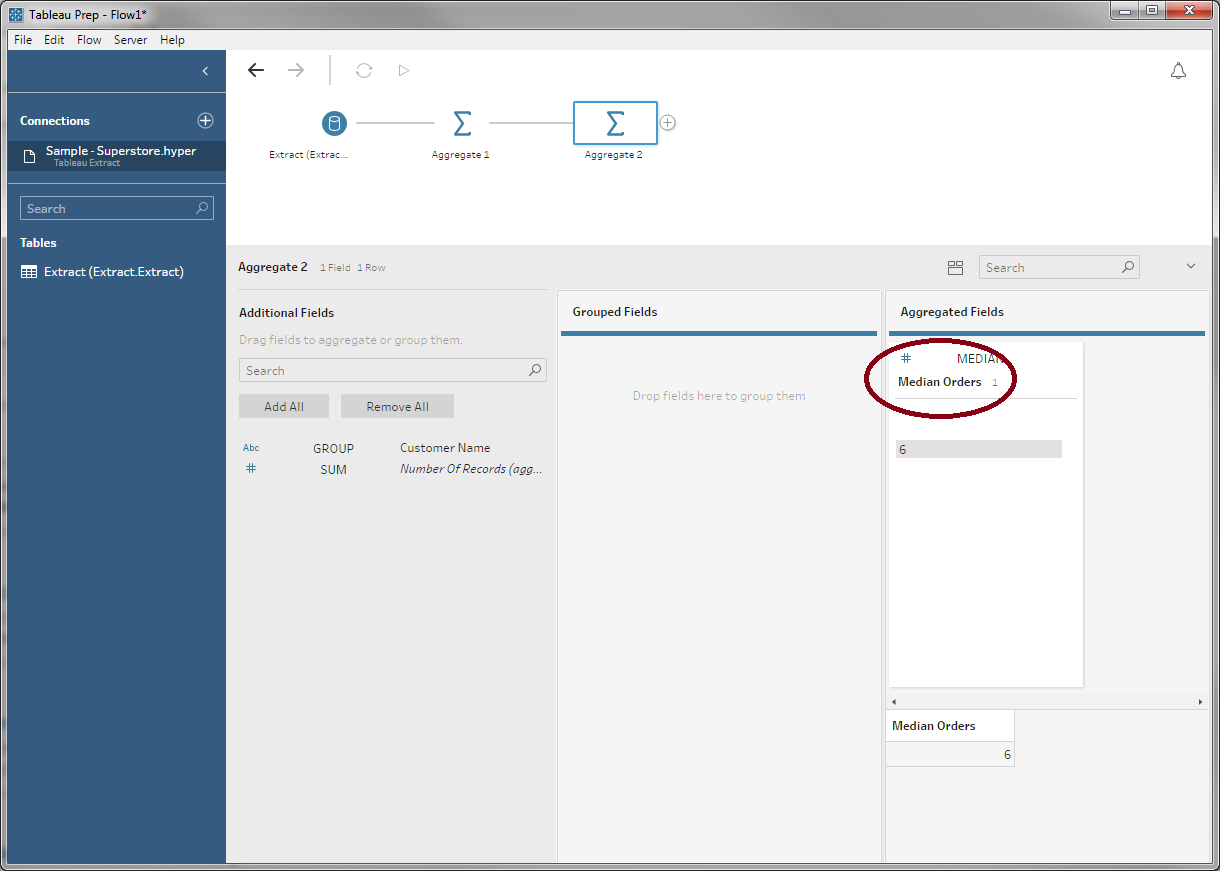Run the flow with play icon
Viewport: 1220px width, 871px height.
[x=404, y=70]
